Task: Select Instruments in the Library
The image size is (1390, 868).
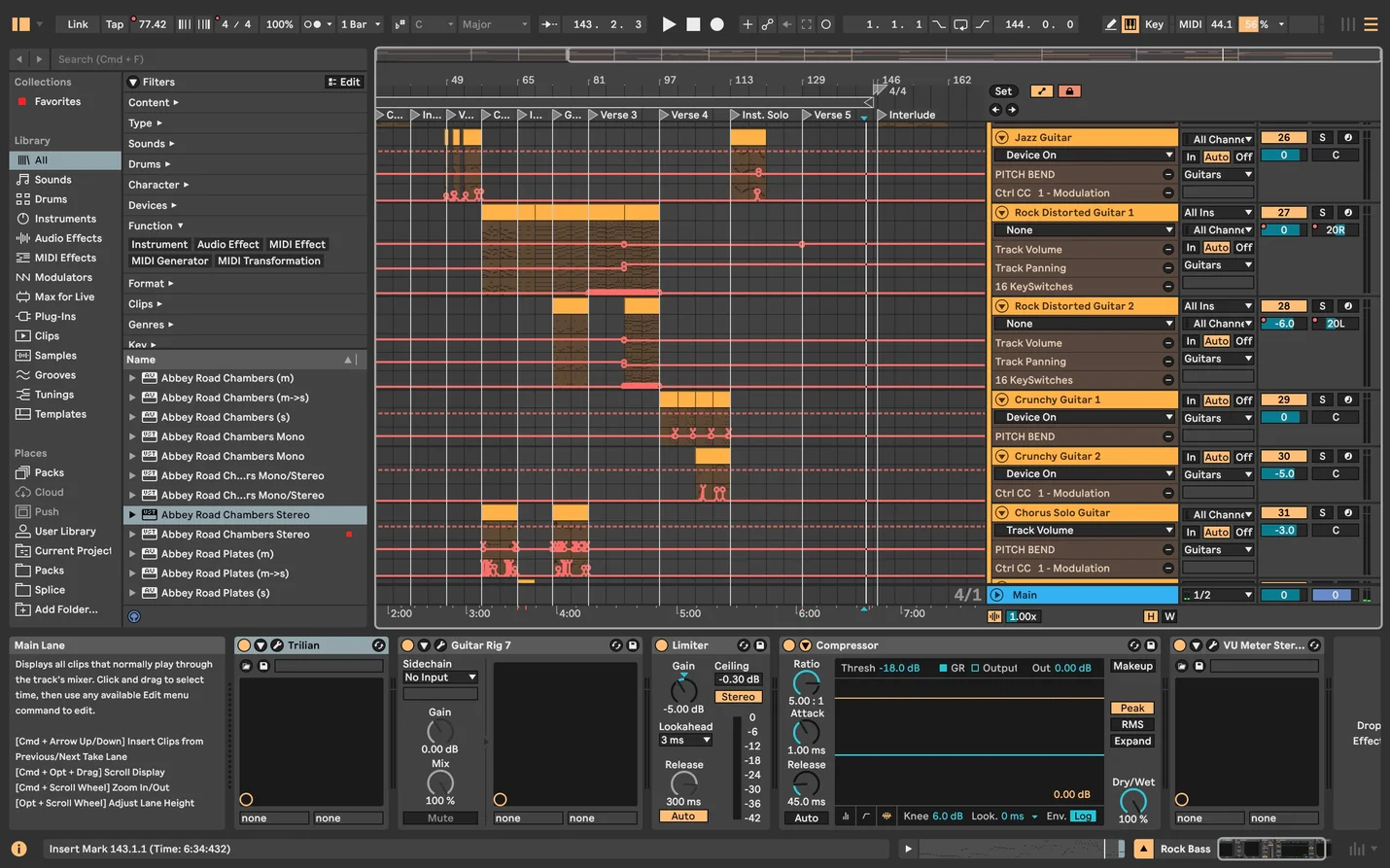Action: pos(65,219)
